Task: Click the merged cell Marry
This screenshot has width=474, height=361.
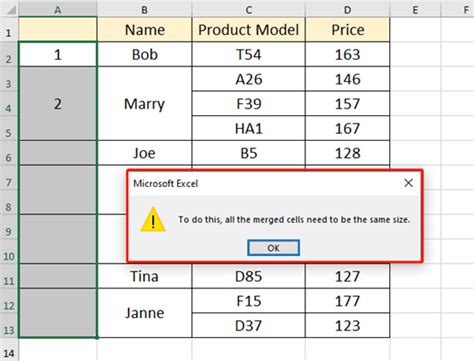Action: click(144, 104)
